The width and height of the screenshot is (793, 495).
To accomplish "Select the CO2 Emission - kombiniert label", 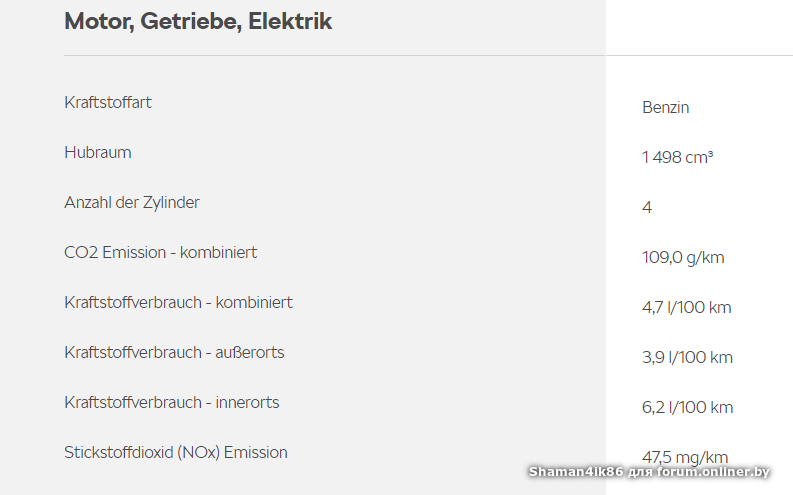I will 160,252.
